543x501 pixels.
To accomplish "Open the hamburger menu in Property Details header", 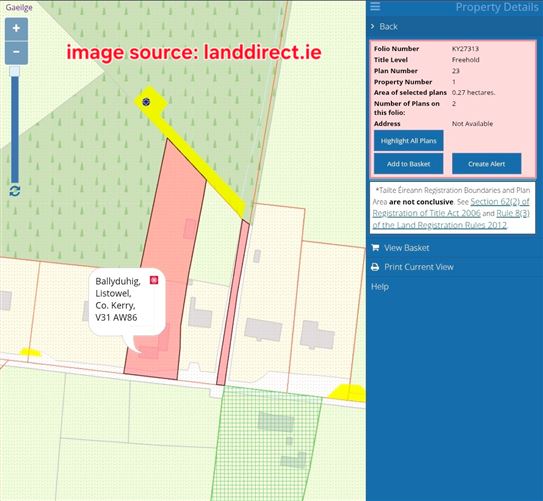I will pyautogui.click(x=375, y=6).
